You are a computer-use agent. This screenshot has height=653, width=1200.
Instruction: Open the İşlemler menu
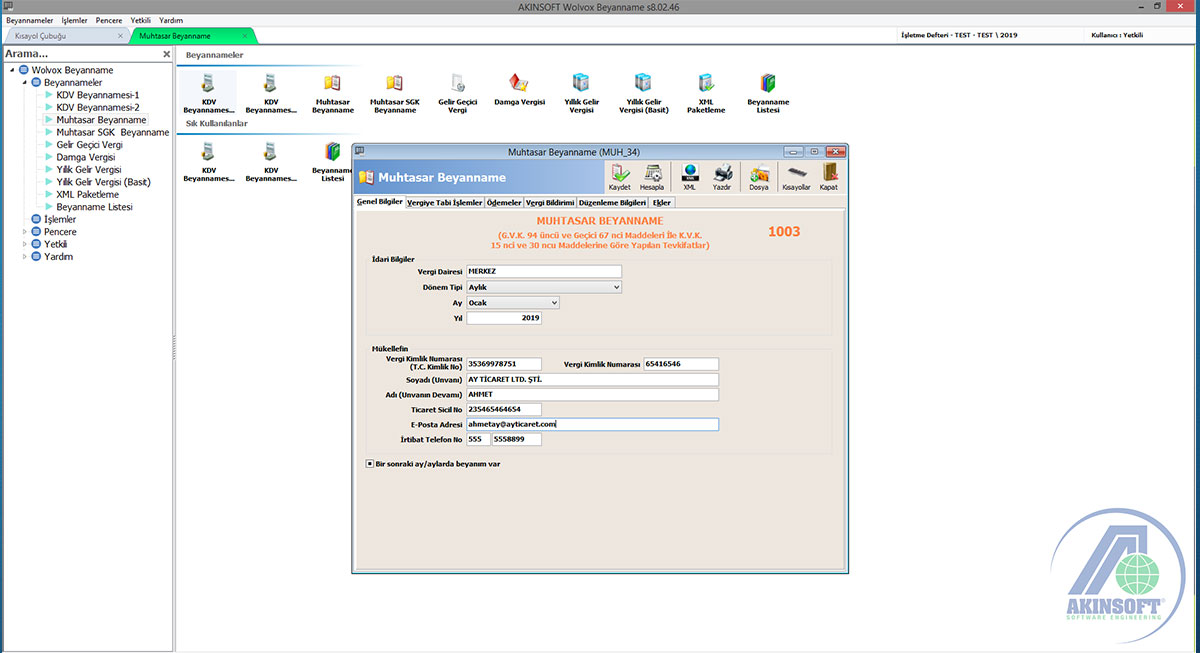(x=74, y=20)
